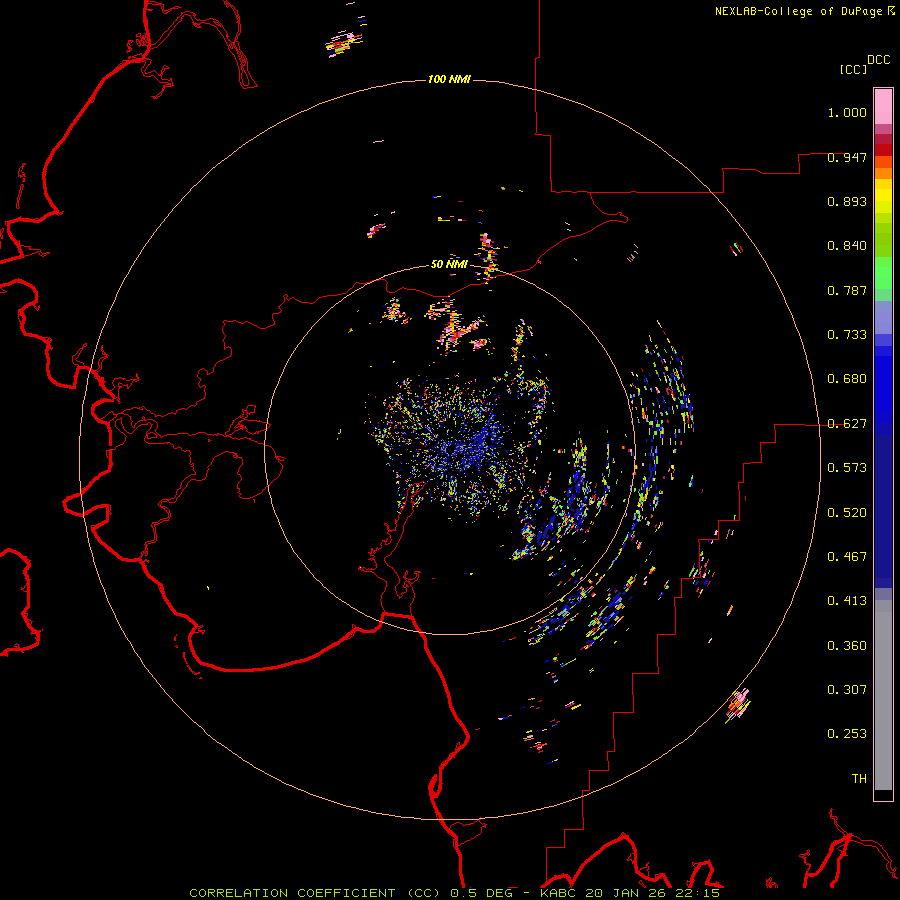Click the 0.307 scale value

click(847, 690)
